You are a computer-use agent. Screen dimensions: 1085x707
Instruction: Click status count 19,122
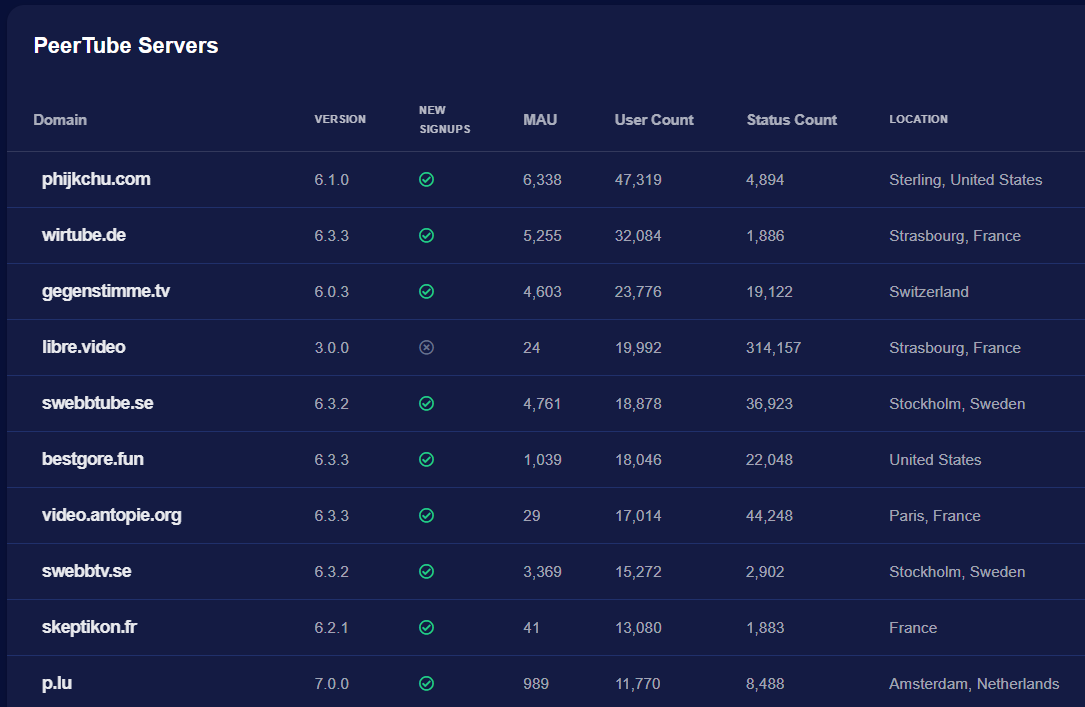pos(769,292)
